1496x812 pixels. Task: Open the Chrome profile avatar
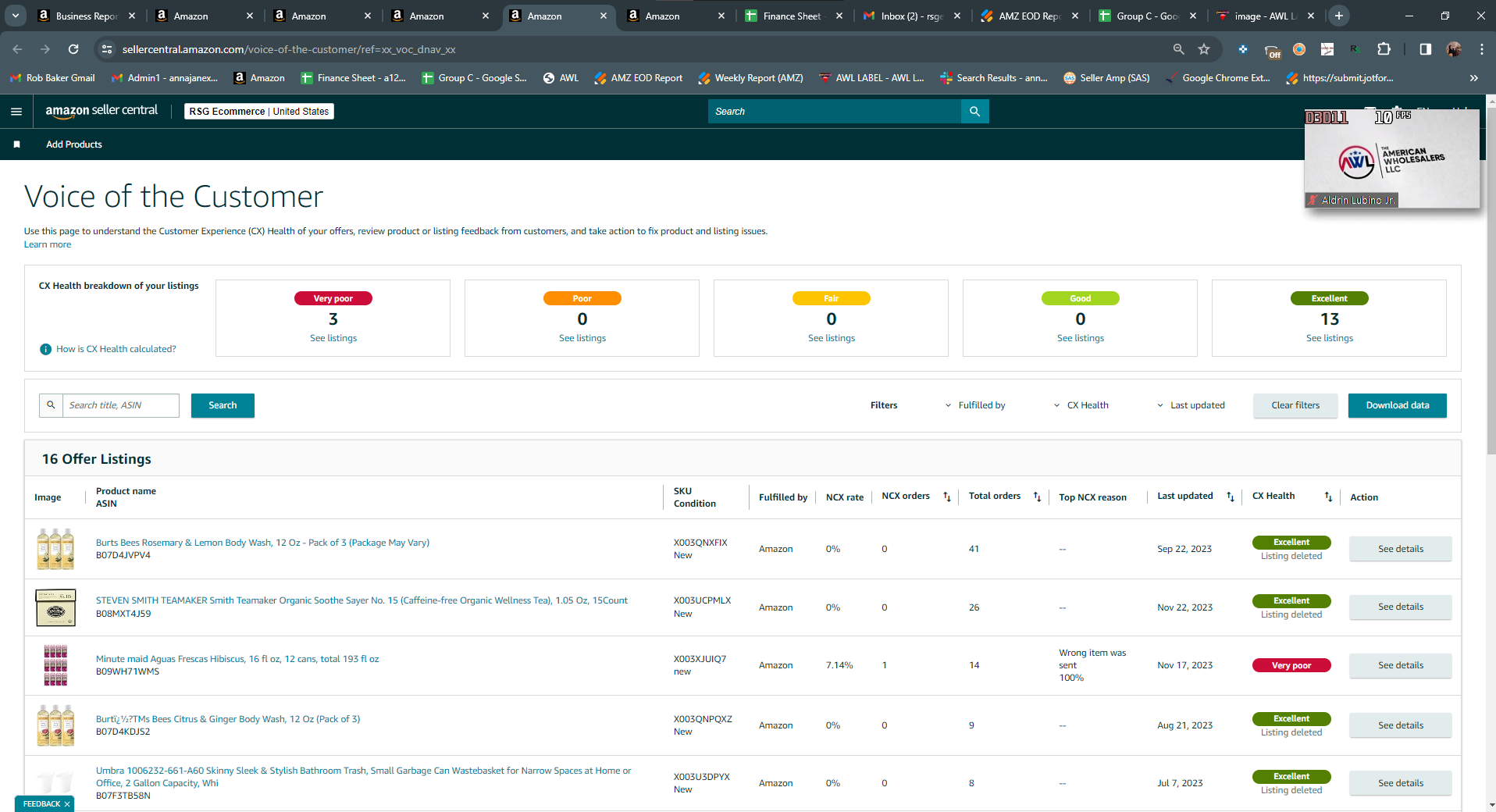(1454, 49)
